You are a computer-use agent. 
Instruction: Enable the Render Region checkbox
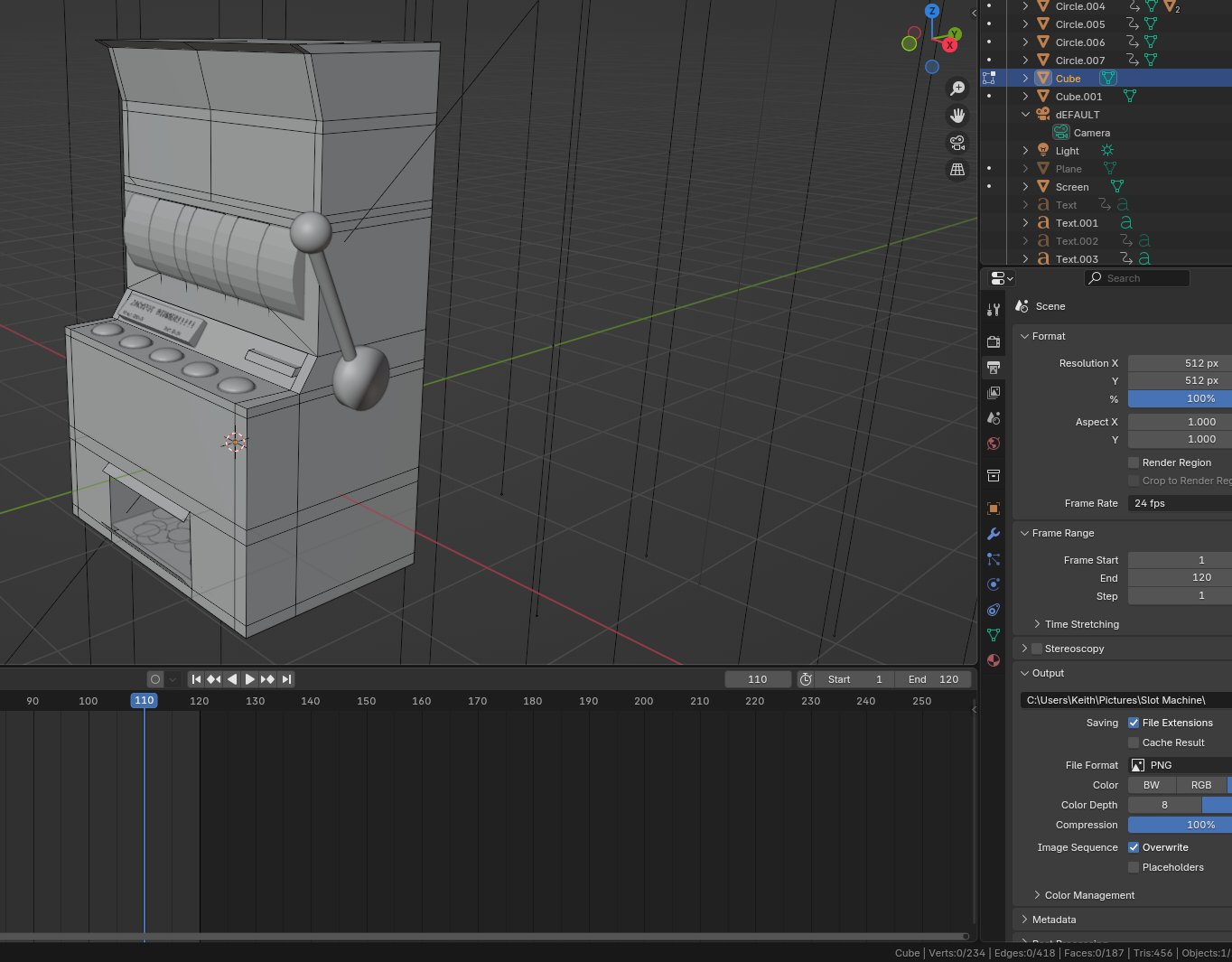tap(1134, 462)
